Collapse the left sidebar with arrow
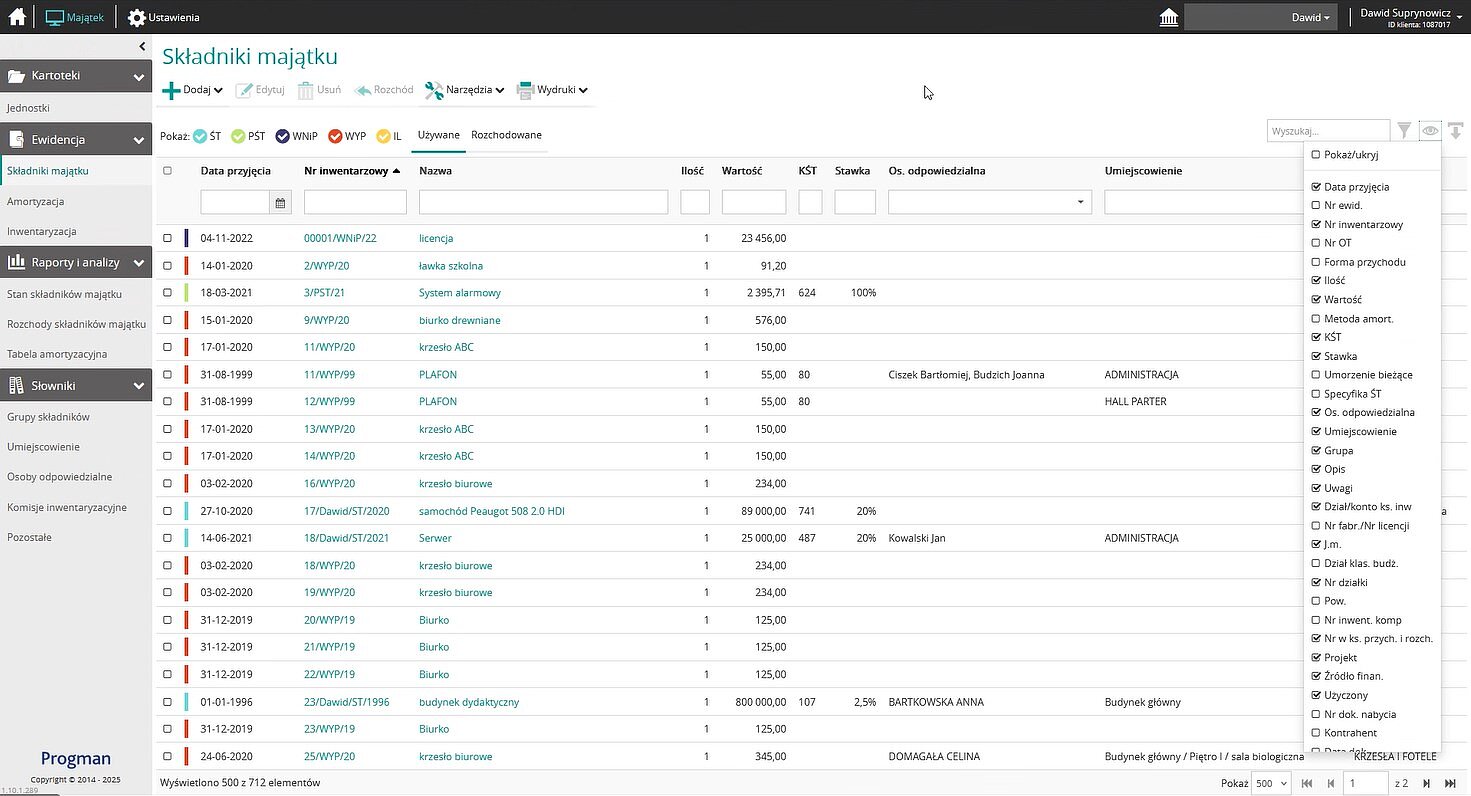The width and height of the screenshot is (1471, 796). pos(143,47)
